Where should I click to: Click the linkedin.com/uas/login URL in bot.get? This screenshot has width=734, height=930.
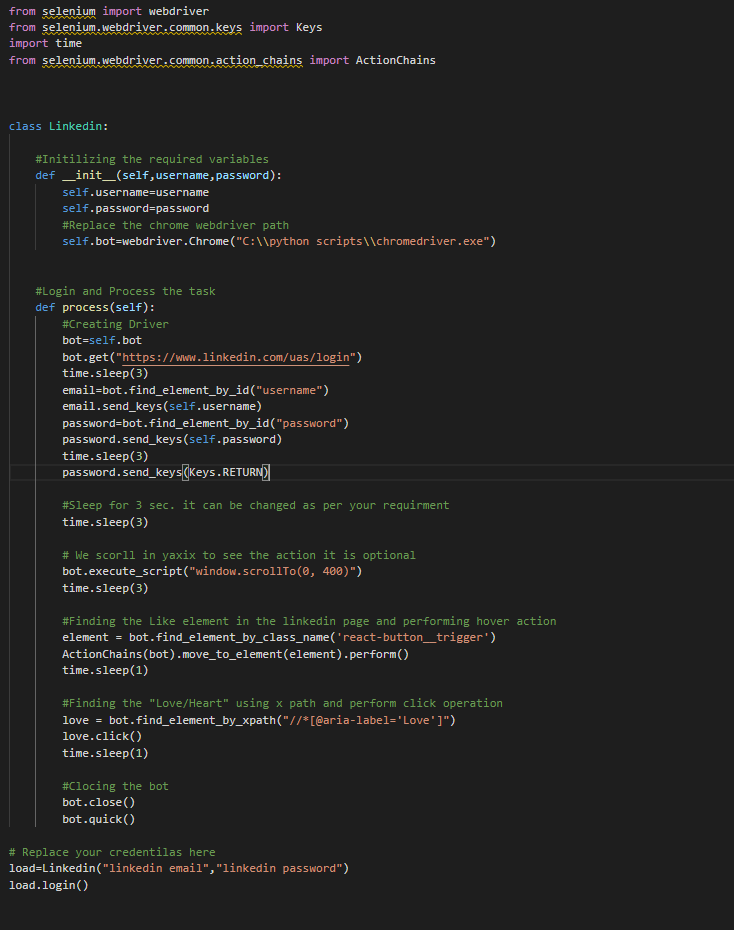235,357
